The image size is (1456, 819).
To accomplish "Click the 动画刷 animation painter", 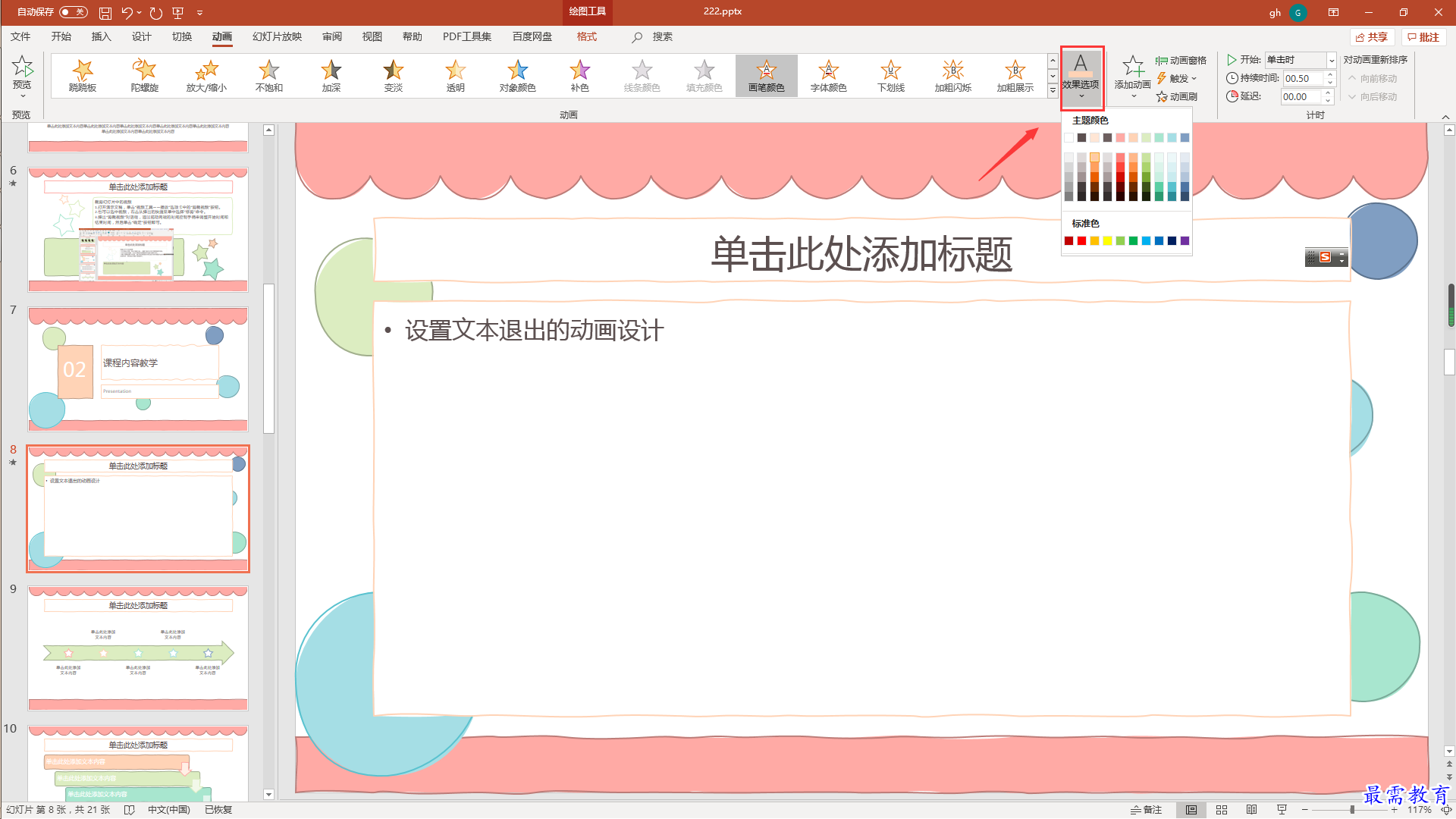I will 1177,97.
